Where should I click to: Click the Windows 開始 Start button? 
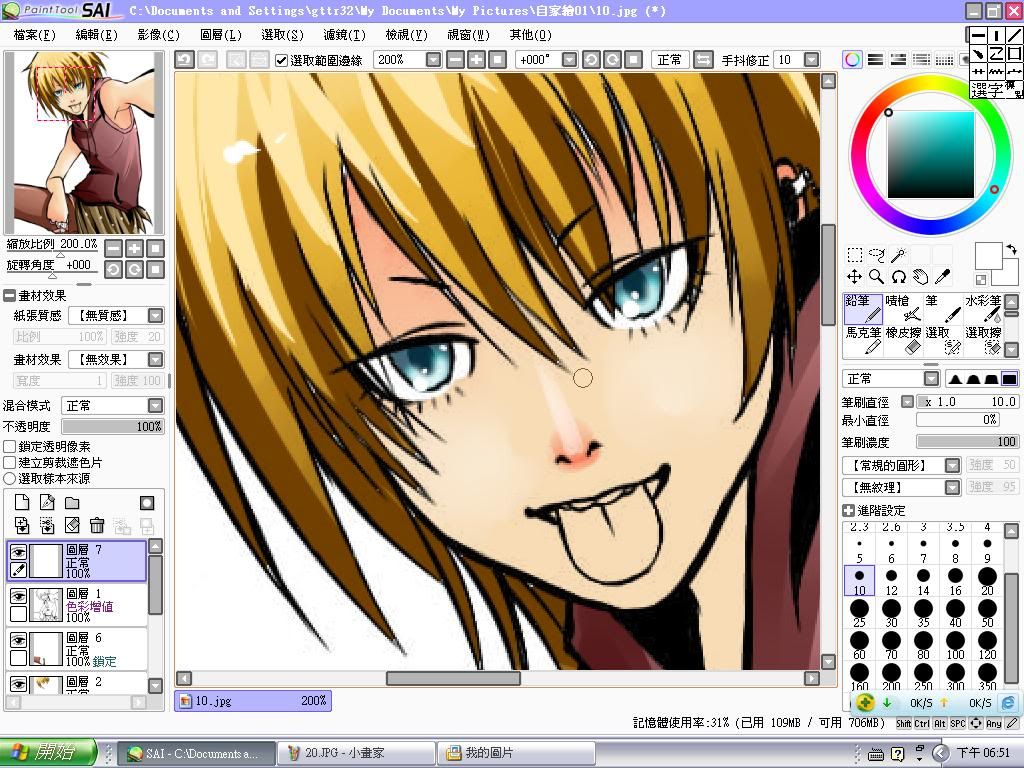coord(49,753)
